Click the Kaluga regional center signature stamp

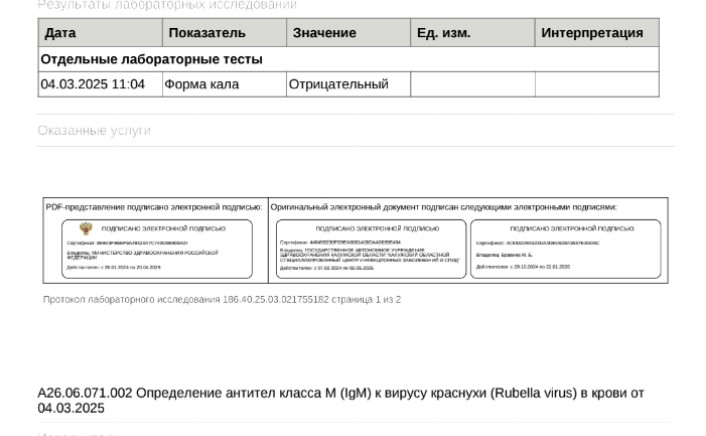click(371, 249)
